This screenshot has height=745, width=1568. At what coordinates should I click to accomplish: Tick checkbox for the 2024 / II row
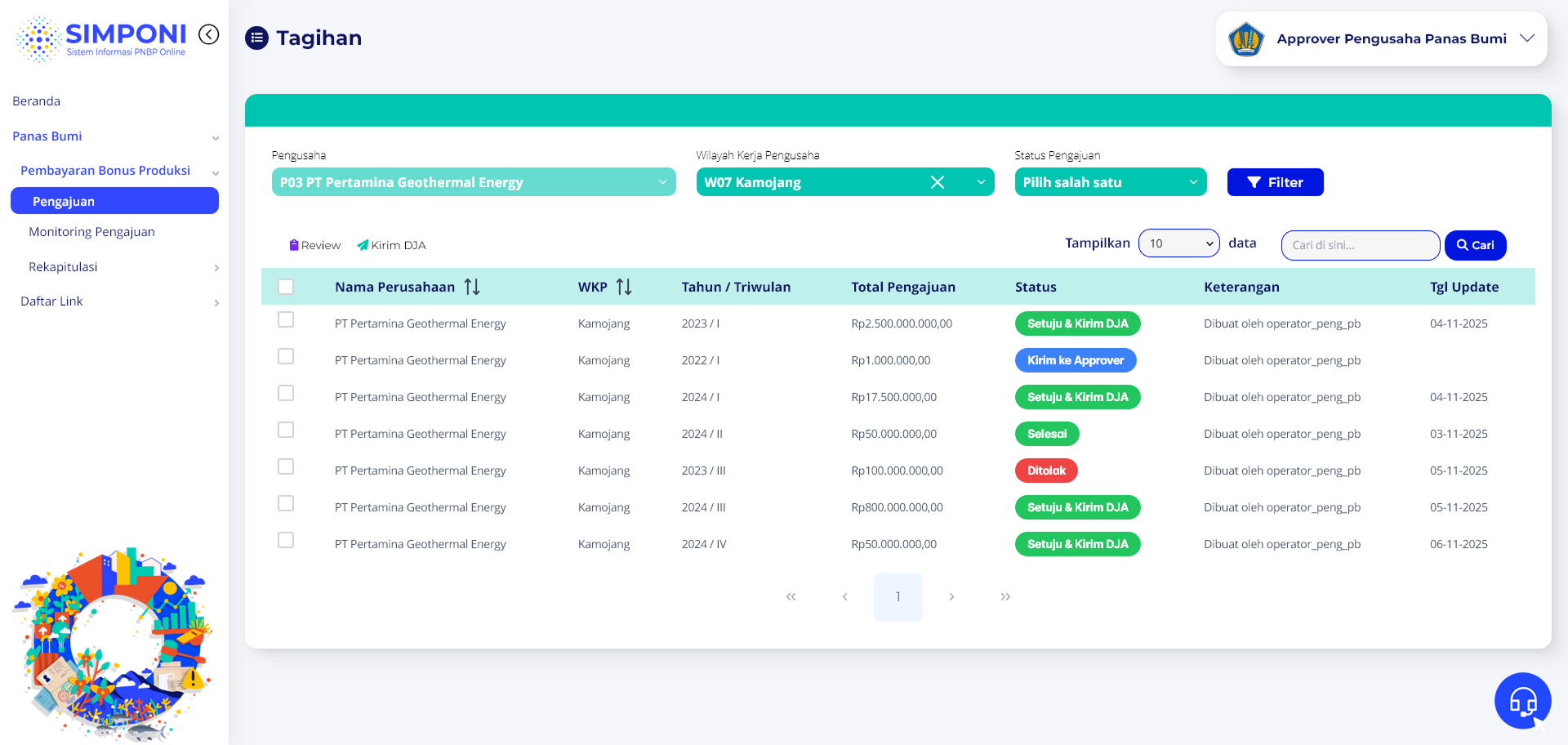point(286,430)
